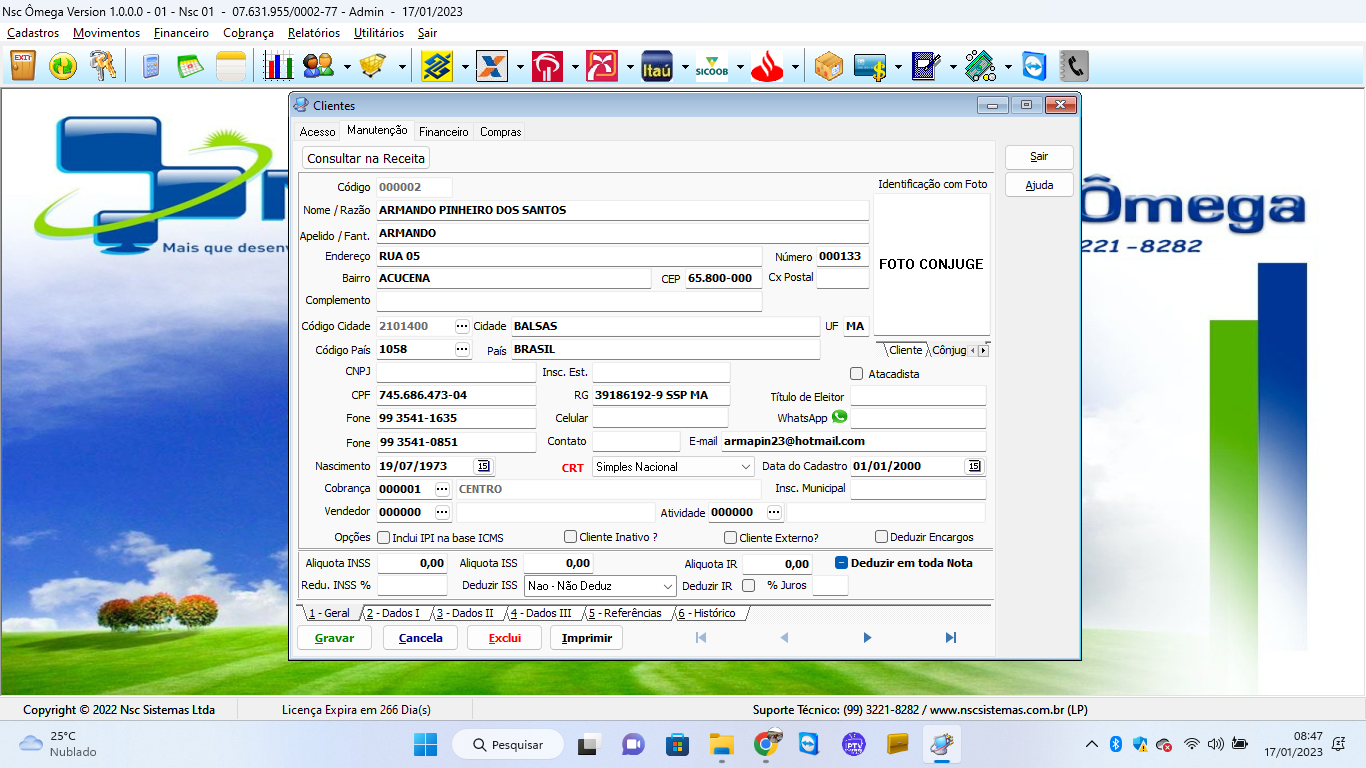The height and width of the screenshot is (768, 1366).
Task: Switch to the Financeiro tab
Action: click(x=443, y=131)
